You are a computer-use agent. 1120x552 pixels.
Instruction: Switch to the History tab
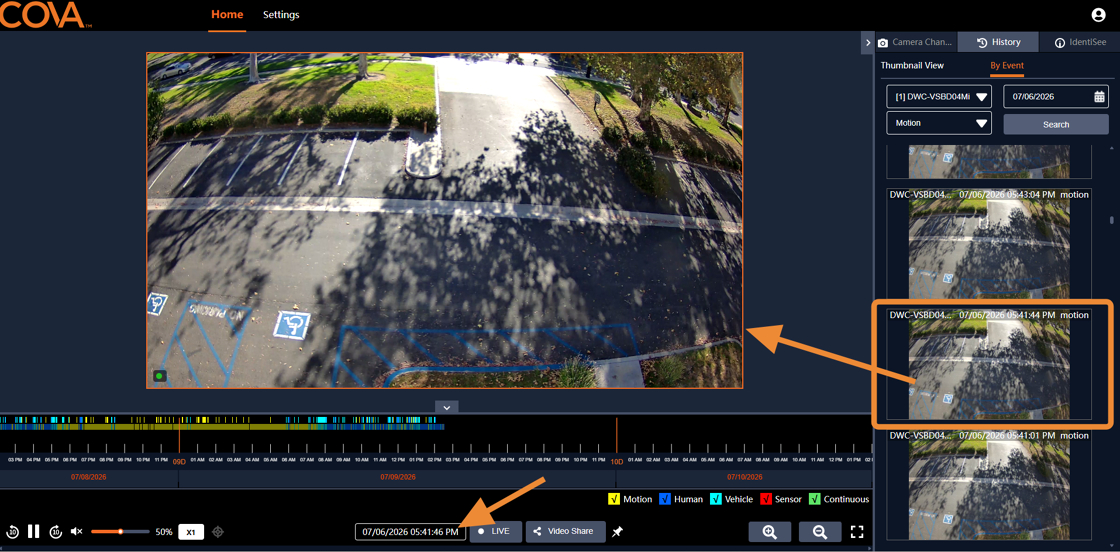click(x=998, y=43)
